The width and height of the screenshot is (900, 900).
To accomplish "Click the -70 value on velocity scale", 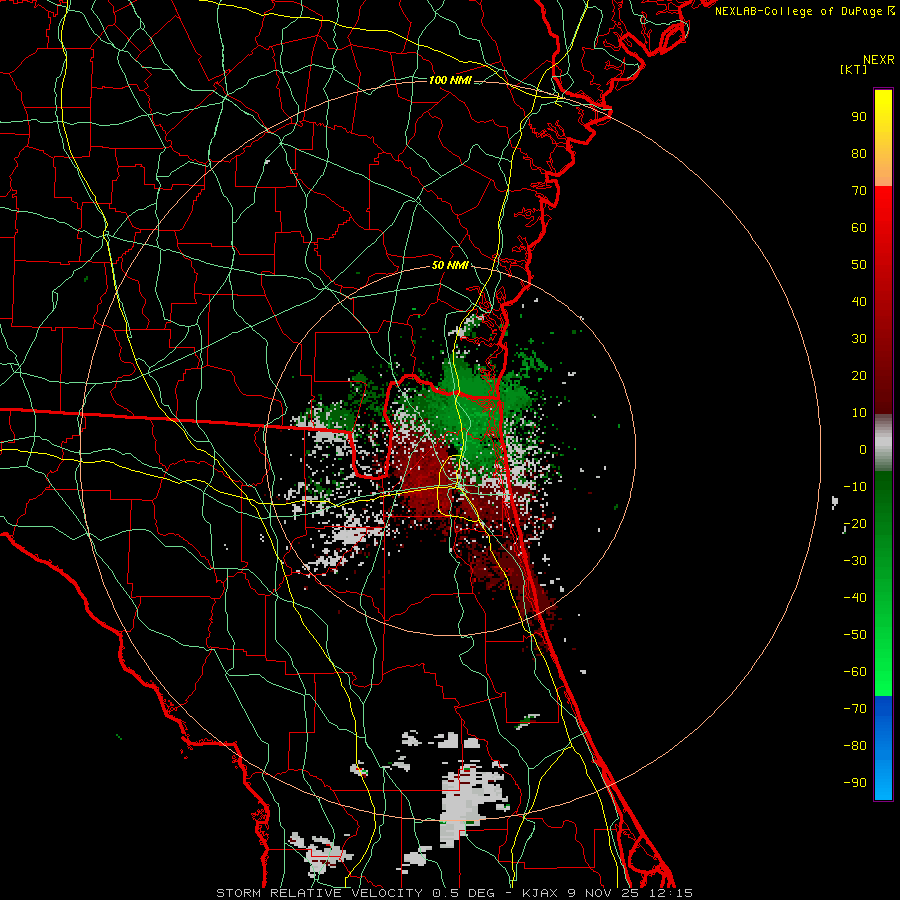I will point(855,709).
